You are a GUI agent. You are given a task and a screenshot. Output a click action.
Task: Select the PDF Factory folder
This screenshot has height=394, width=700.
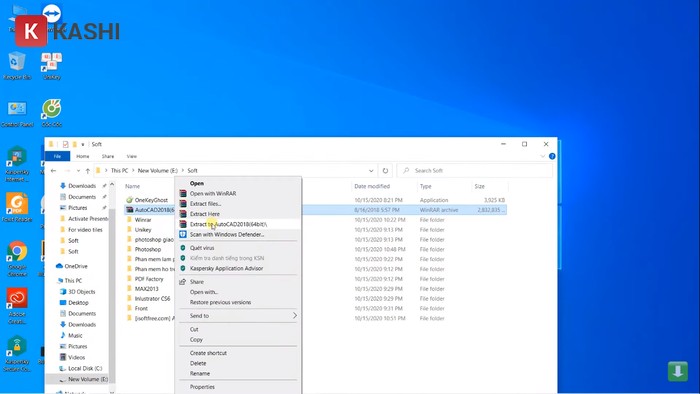tap(149, 279)
